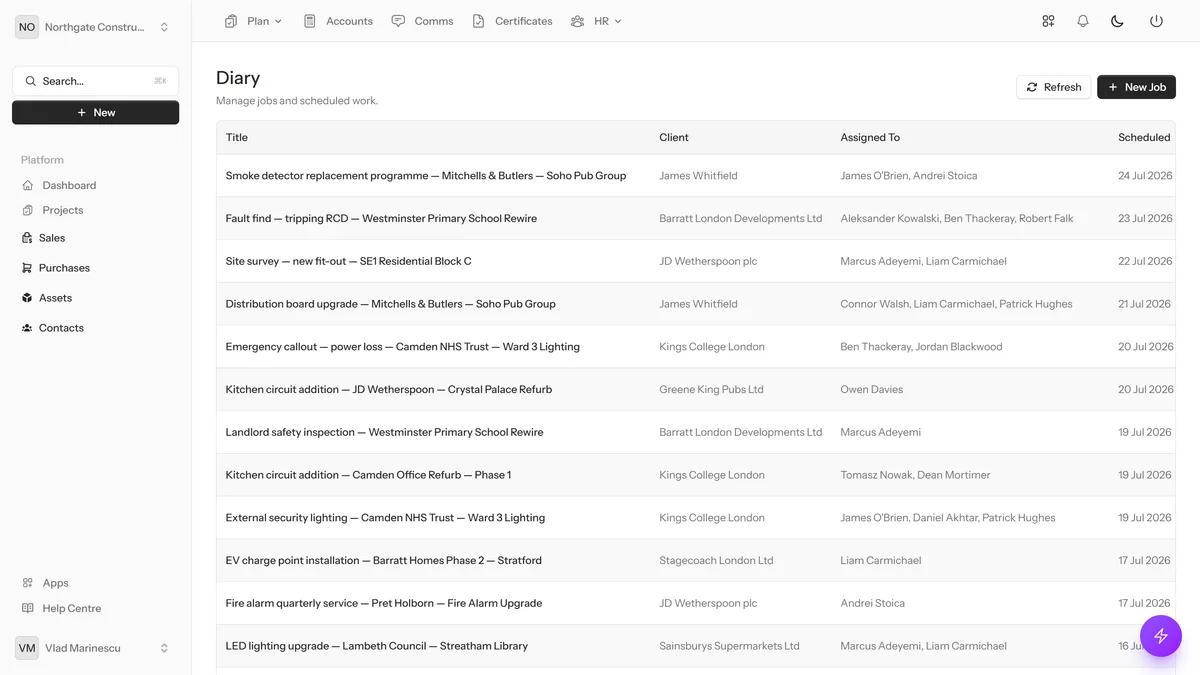The image size is (1200, 675).
Task: Open Kitchen circuit addition Camden Office Refurb job
Action: 368,475
